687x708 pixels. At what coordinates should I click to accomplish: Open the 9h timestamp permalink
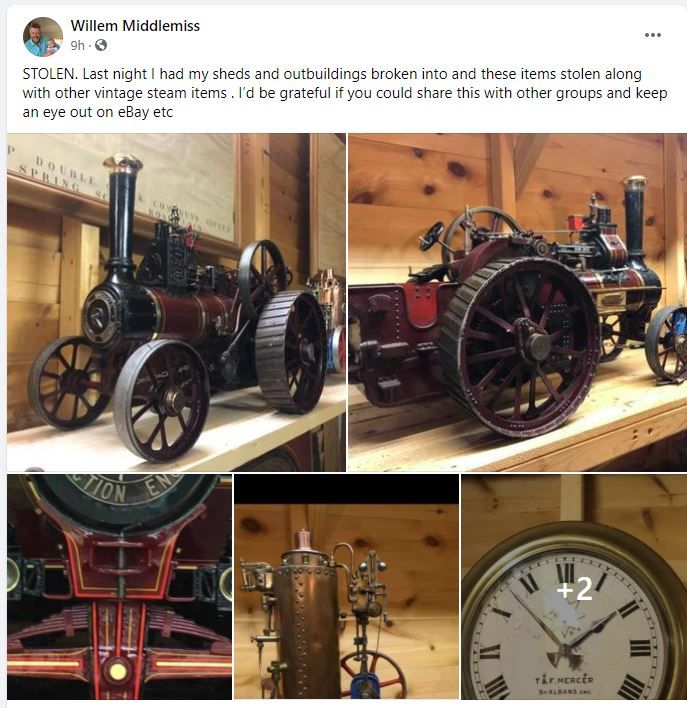tap(77, 45)
